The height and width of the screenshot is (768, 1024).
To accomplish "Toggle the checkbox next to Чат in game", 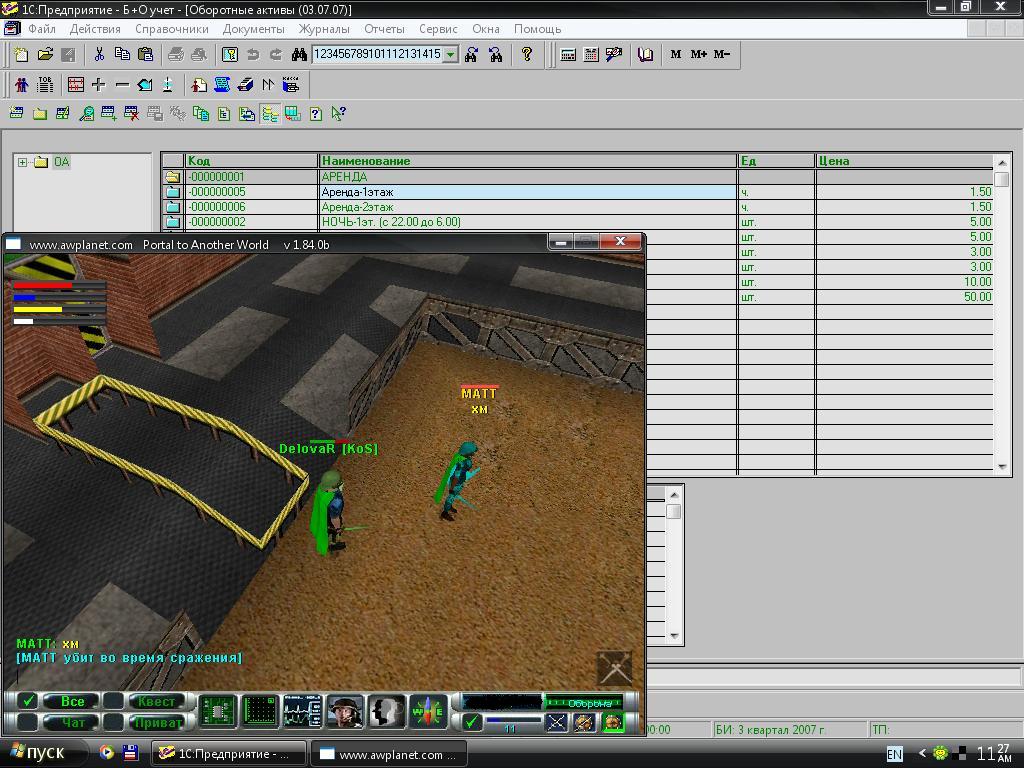I will [x=27, y=722].
